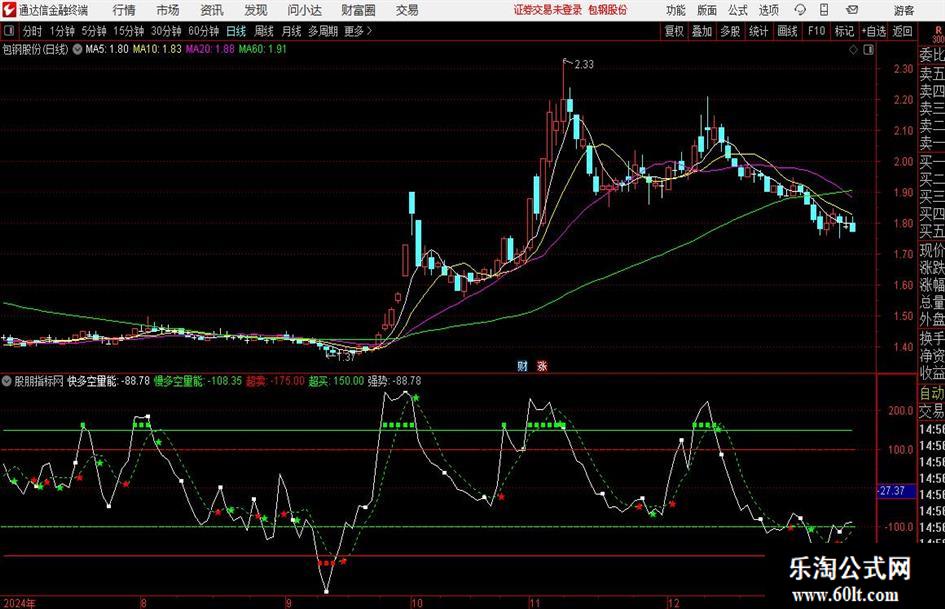Open the F10 company info

[x=817, y=31]
